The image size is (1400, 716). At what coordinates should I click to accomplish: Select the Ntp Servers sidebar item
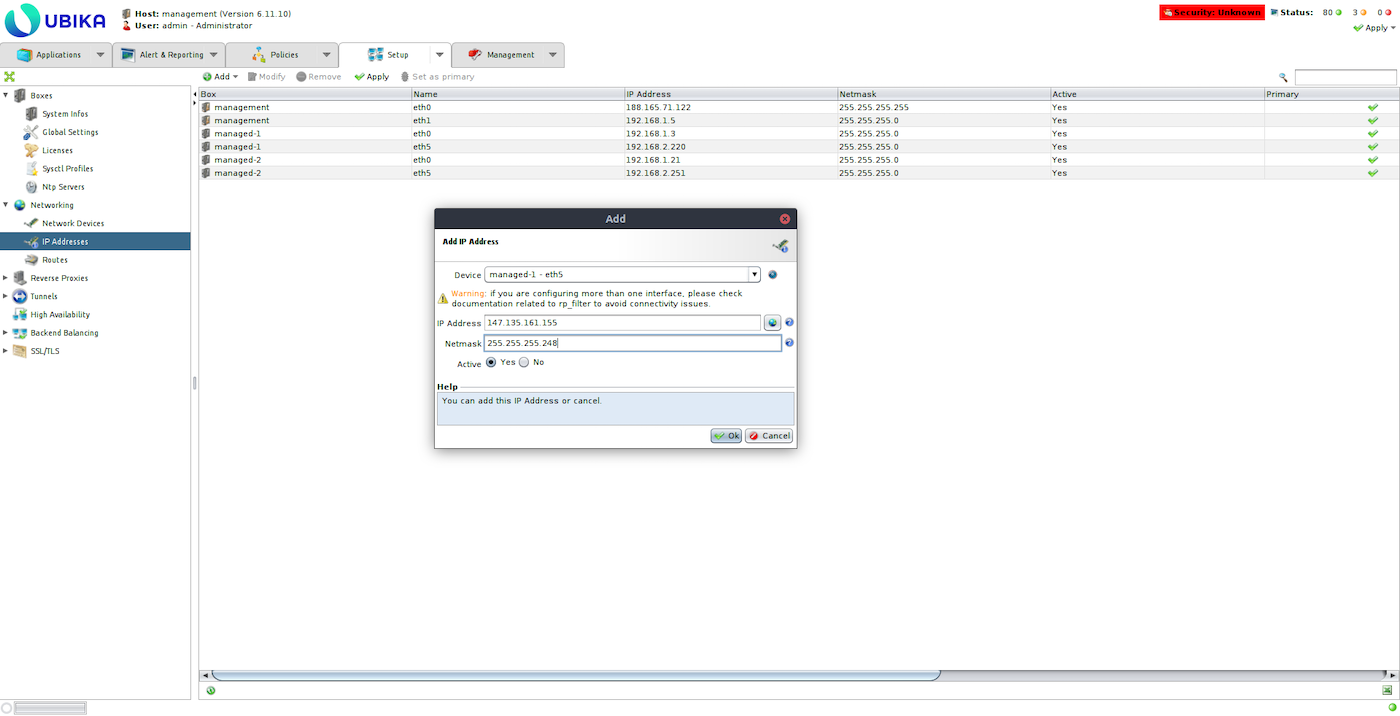pyautogui.click(x=63, y=187)
